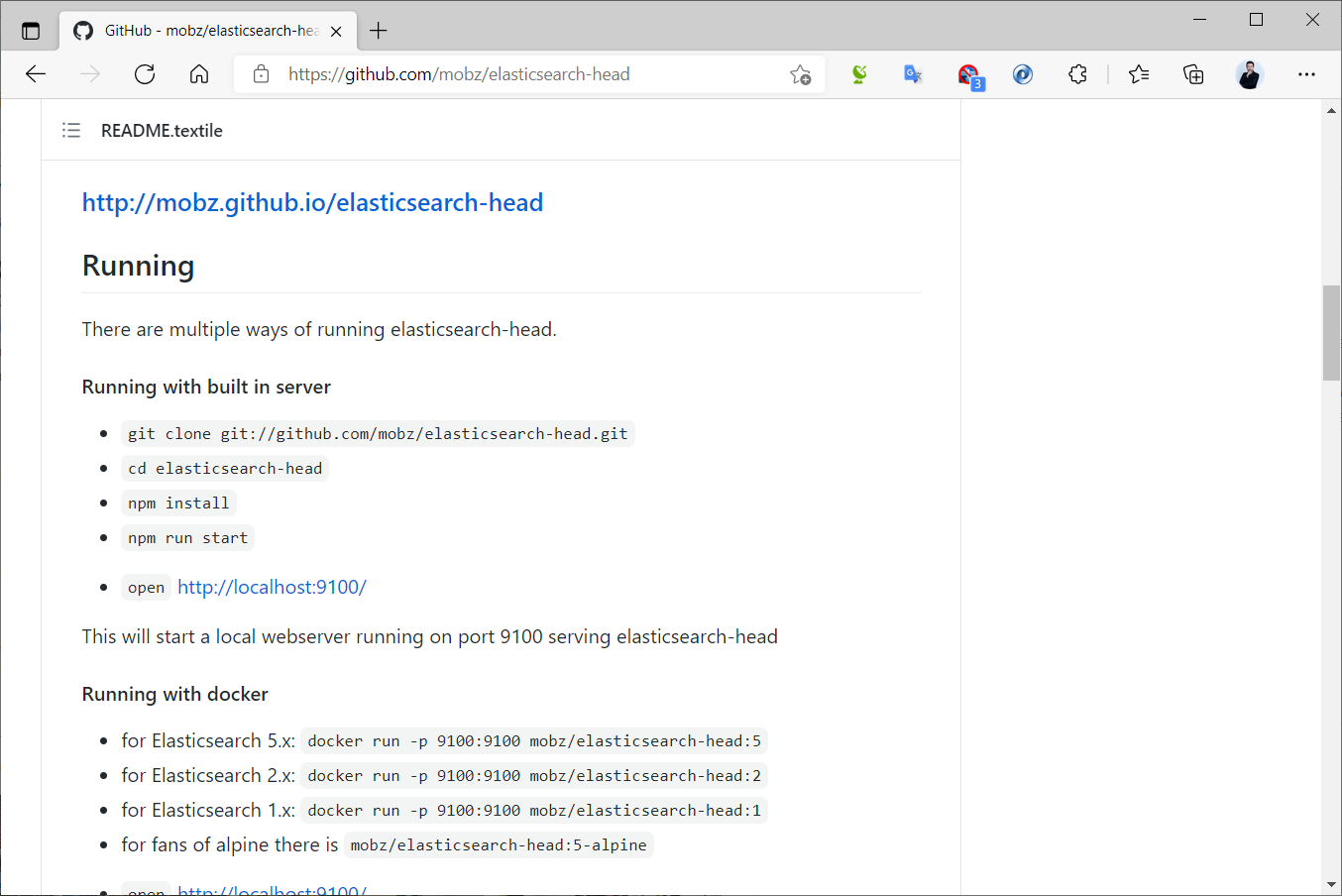The width and height of the screenshot is (1342, 896).
Task: Maximize the browser window
Action: click(1257, 20)
